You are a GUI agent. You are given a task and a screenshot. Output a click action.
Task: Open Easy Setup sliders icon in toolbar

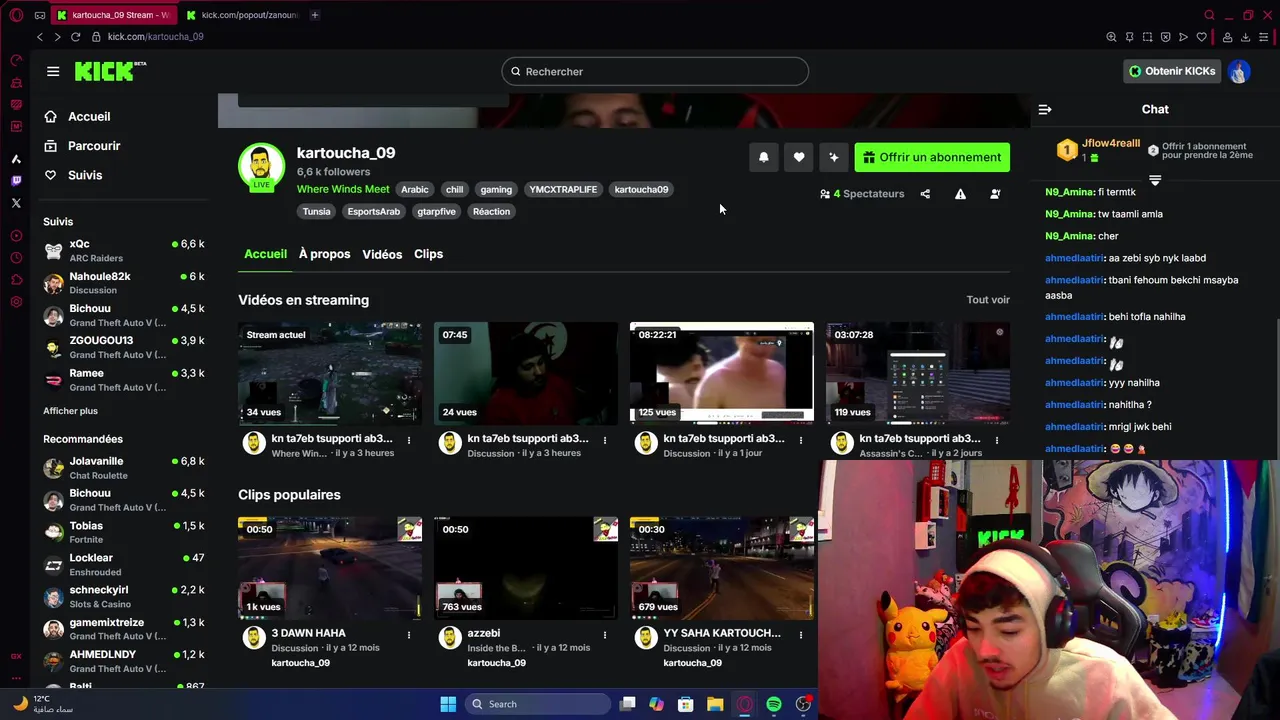click(x=1265, y=37)
